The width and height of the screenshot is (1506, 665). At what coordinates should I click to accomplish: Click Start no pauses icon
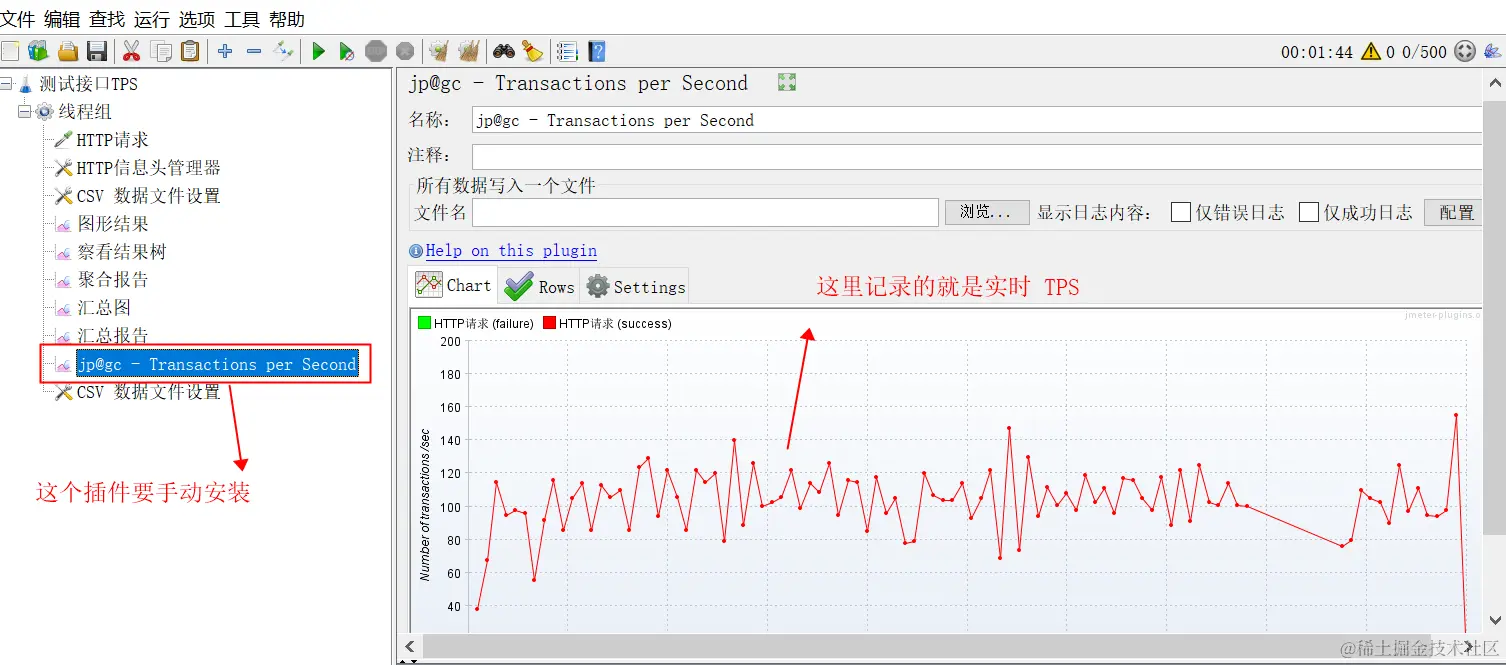pyautogui.click(x=347, y=51)
